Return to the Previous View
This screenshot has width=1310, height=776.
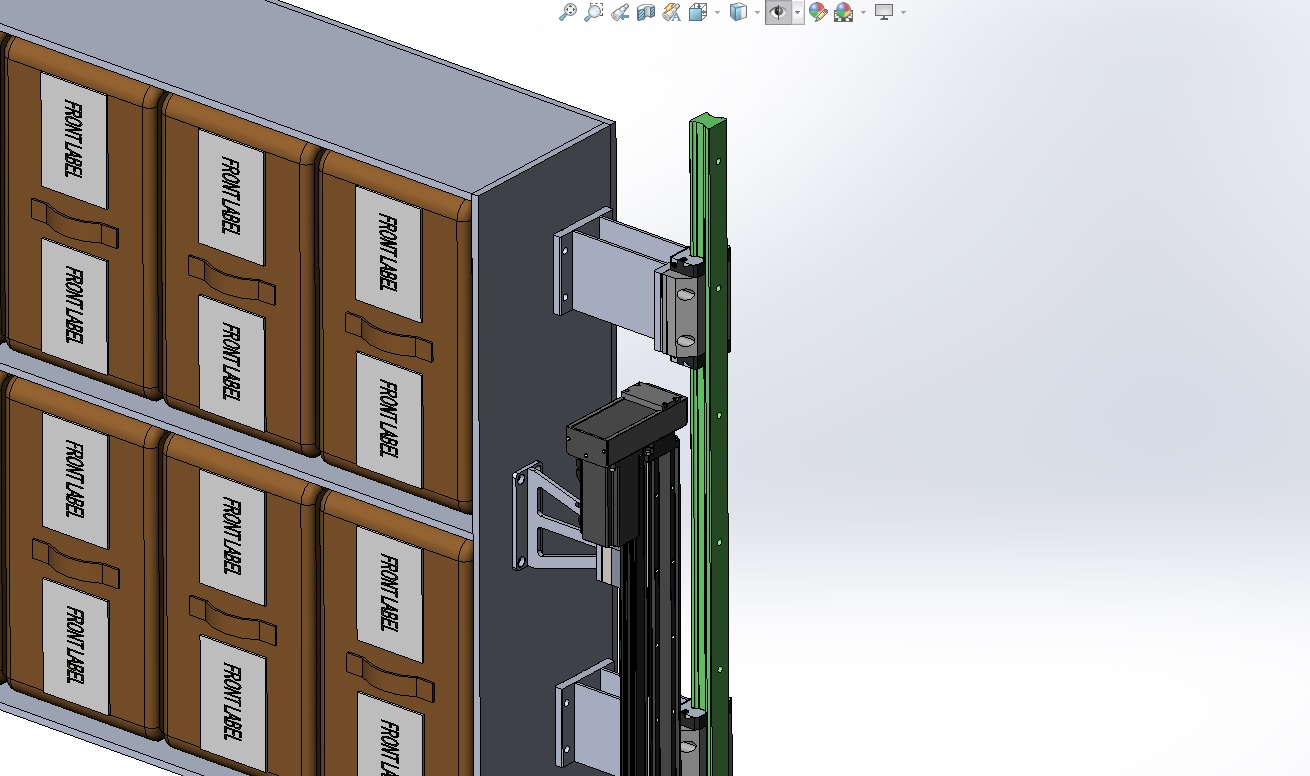(620, 12)
